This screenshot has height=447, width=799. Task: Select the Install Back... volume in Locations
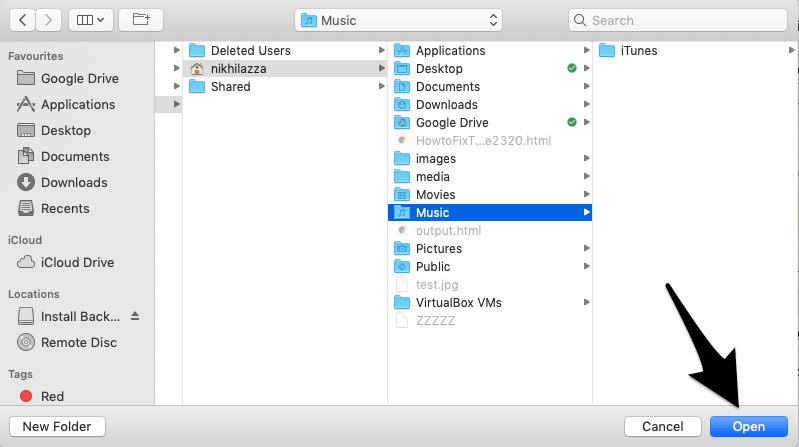click(x=69, y=317)
